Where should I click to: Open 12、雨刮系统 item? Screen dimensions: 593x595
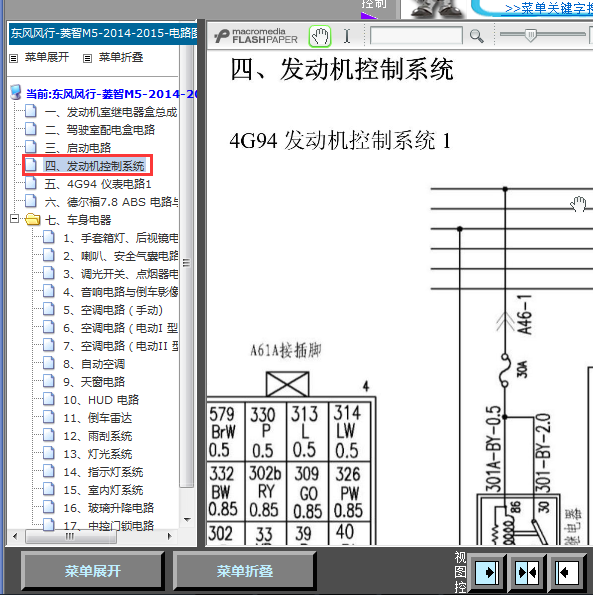(98, 436)
